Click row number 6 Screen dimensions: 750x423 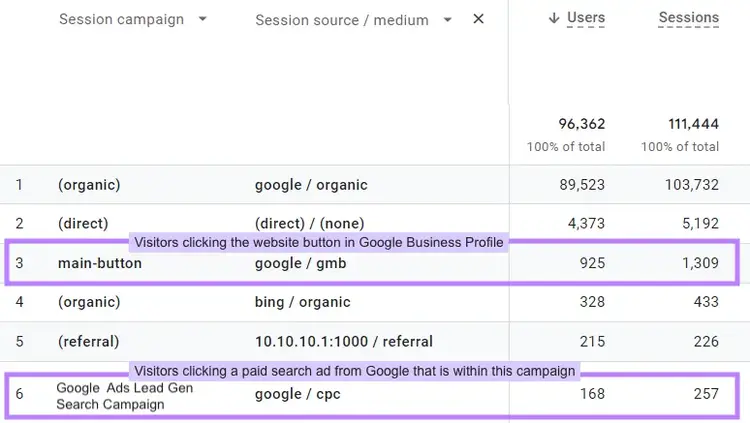point(19,394)
